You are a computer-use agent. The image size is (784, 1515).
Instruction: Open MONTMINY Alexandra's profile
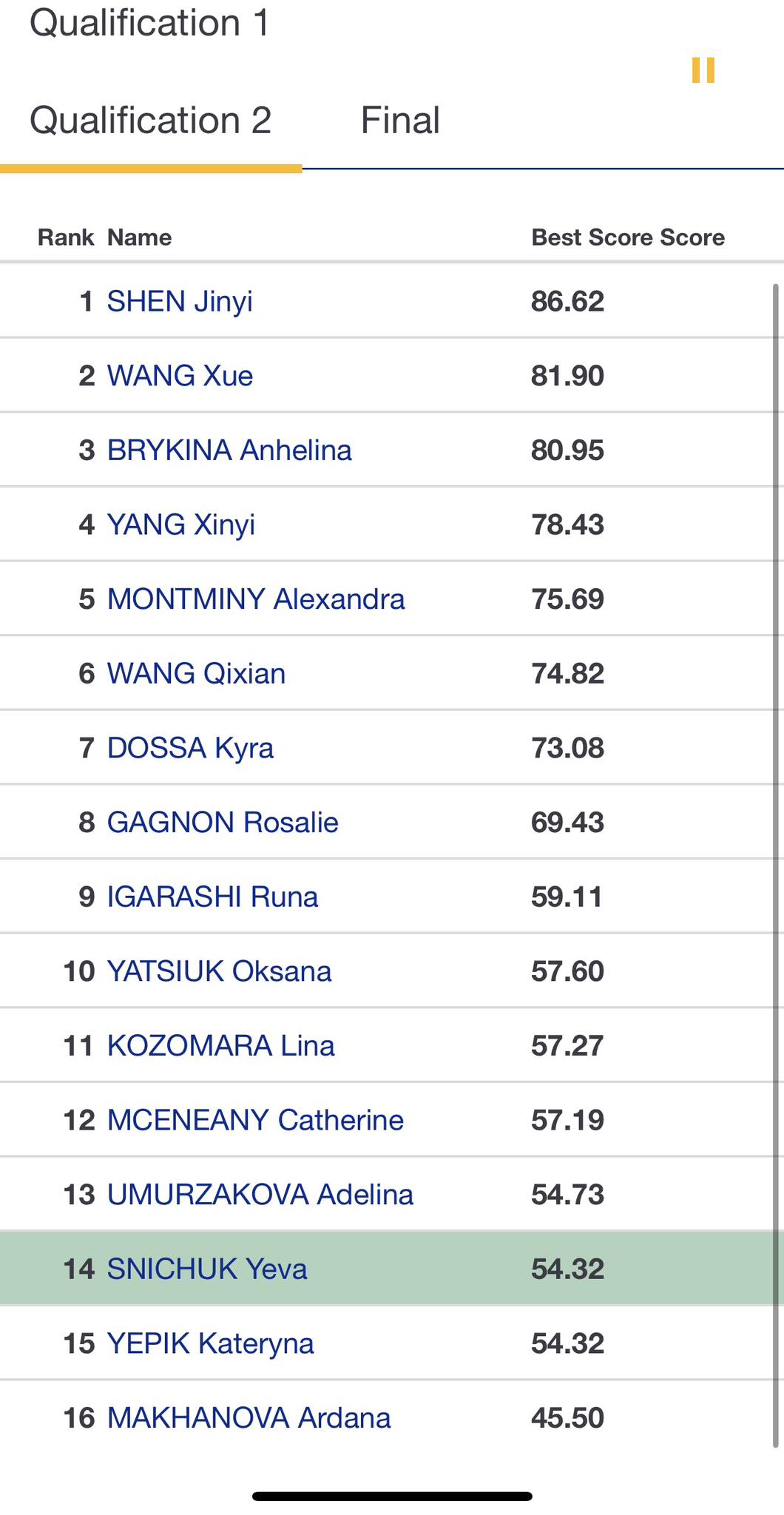click(256, 599)
